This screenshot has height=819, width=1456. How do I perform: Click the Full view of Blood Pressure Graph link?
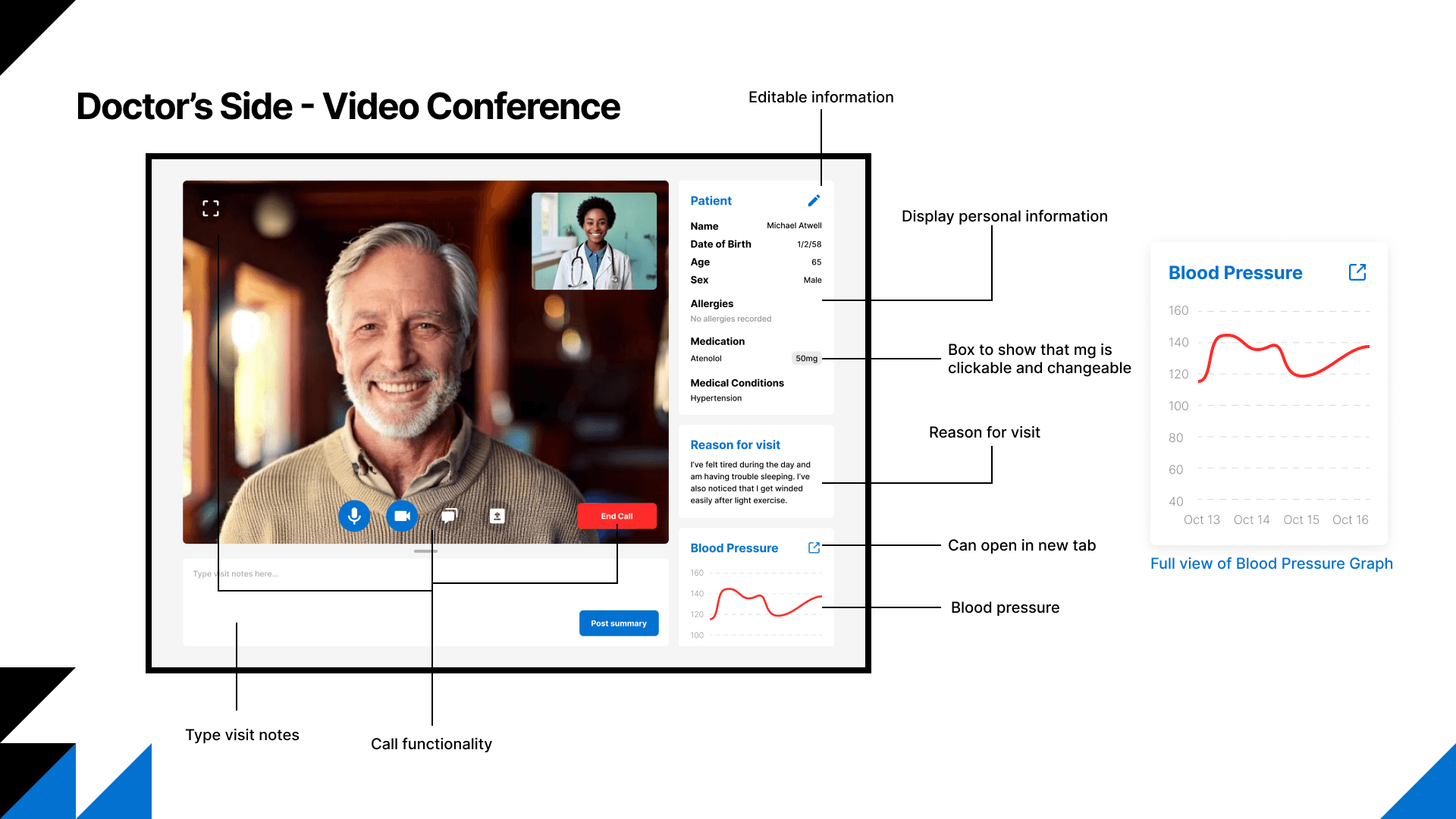coord(1271,563)
